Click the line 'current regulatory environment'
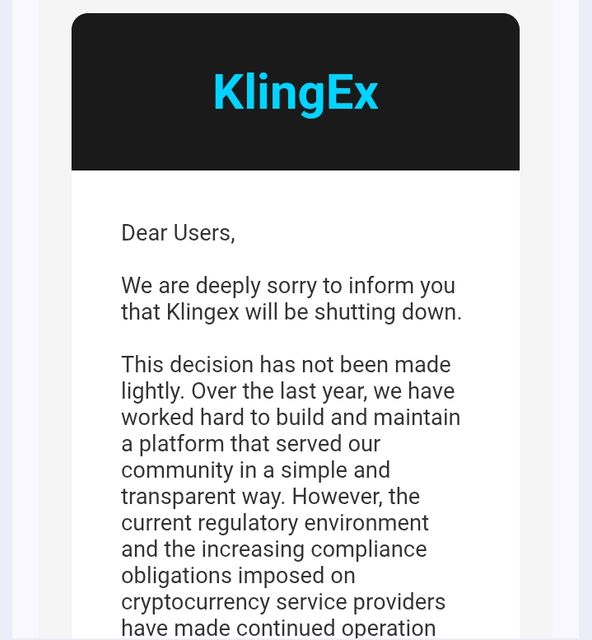Viewport: 592px width, 640px height. (x=275, y=523)
